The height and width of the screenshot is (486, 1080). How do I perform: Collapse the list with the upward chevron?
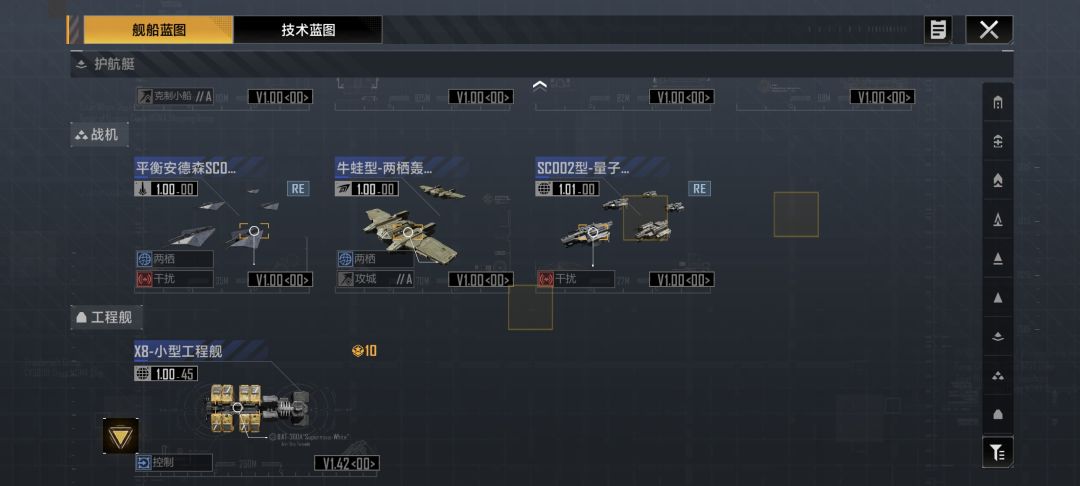(x=540, y=85)
